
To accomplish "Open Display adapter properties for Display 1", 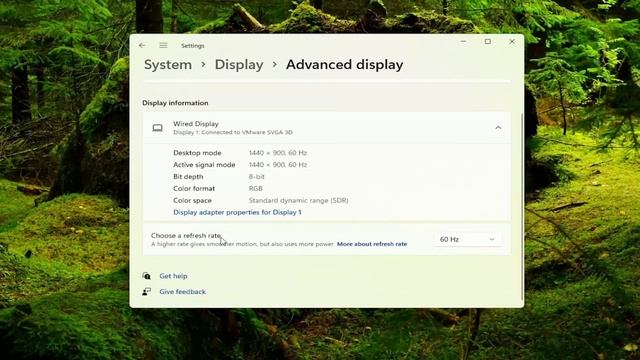I will point(237,212).
